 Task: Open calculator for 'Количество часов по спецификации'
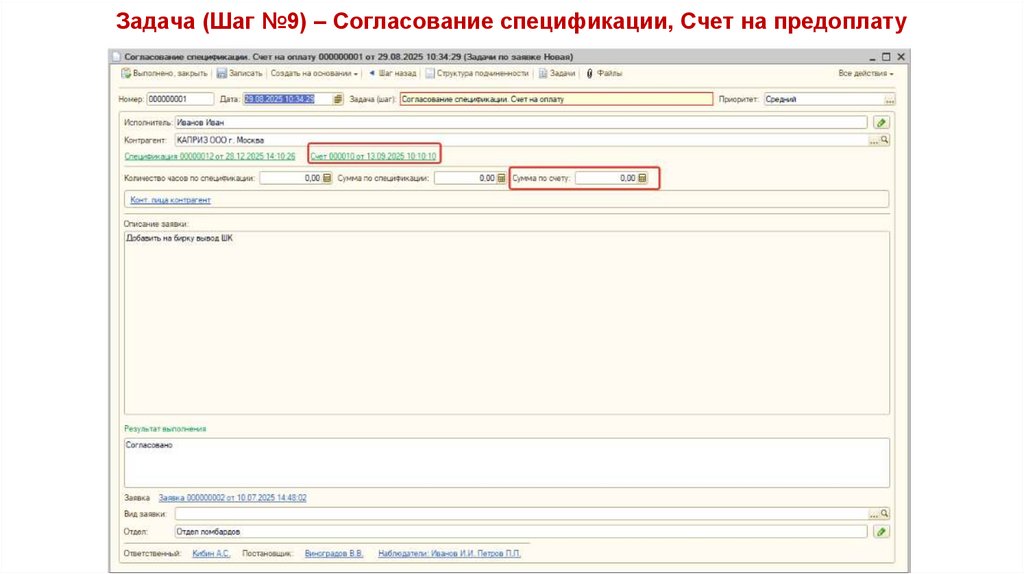326,178
